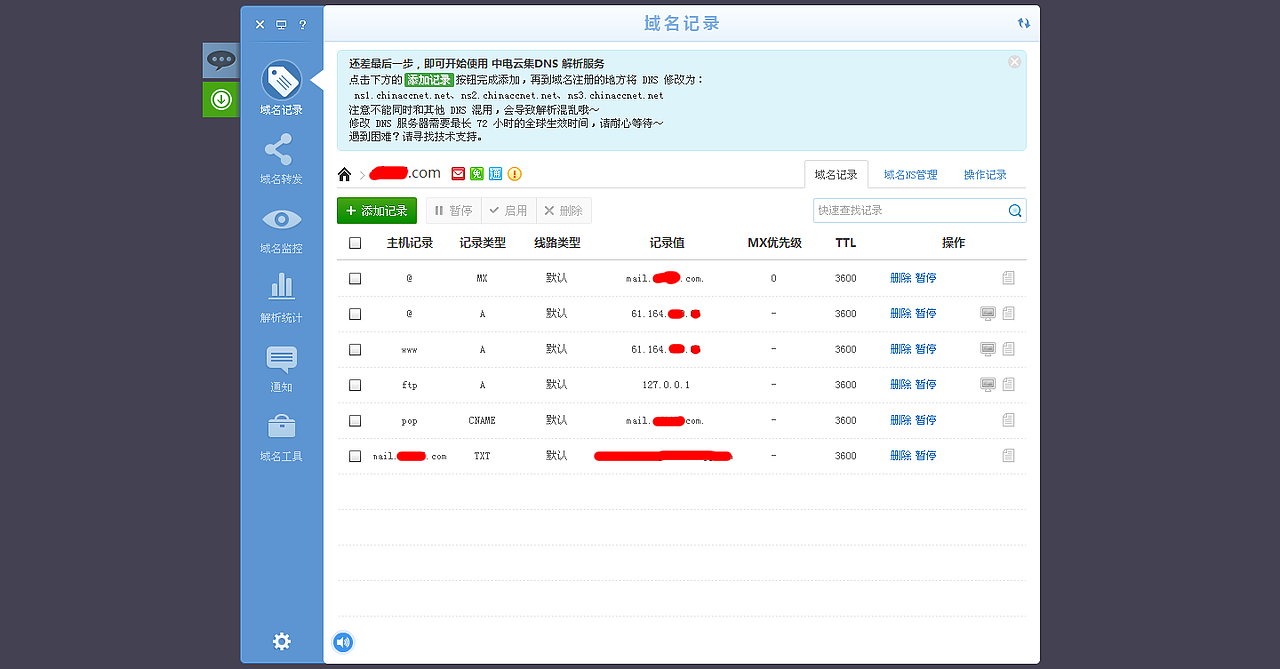
Task: Click the envelope icon beside the domain name
Action: coord(457,173)
